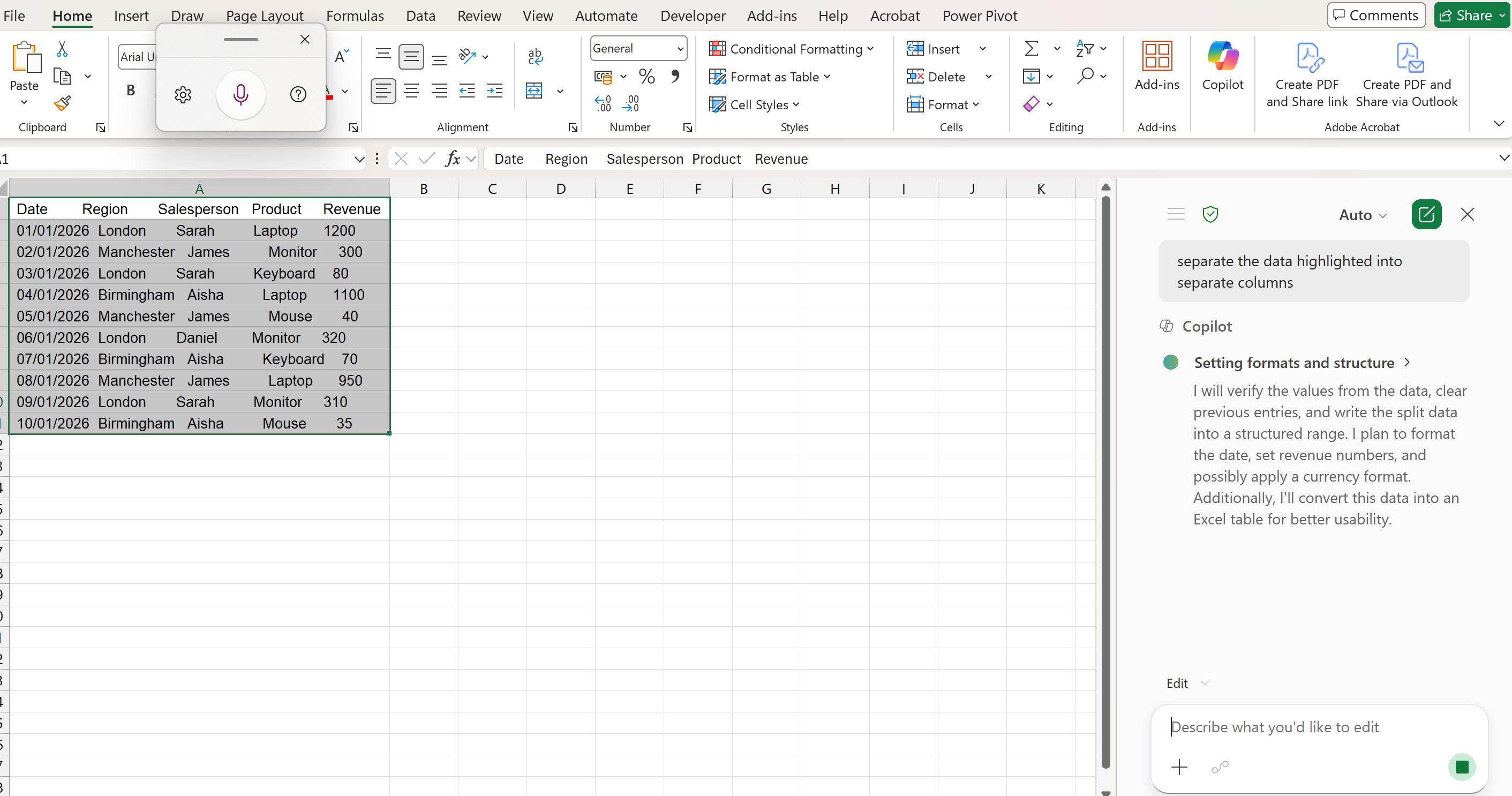
Task: Click the Comma Style icon
Action: [x=675, y=76]
